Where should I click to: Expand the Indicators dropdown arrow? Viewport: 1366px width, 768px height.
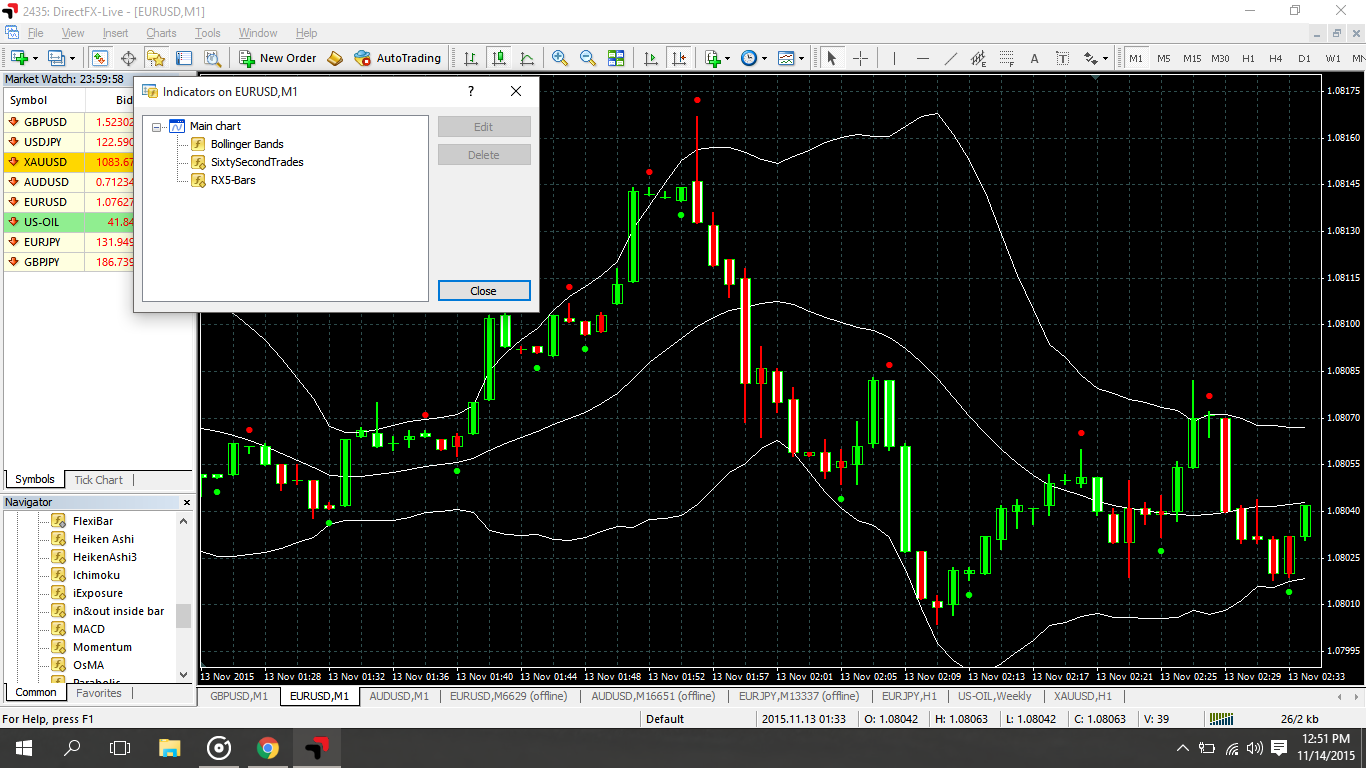click(x=727, y=58)
